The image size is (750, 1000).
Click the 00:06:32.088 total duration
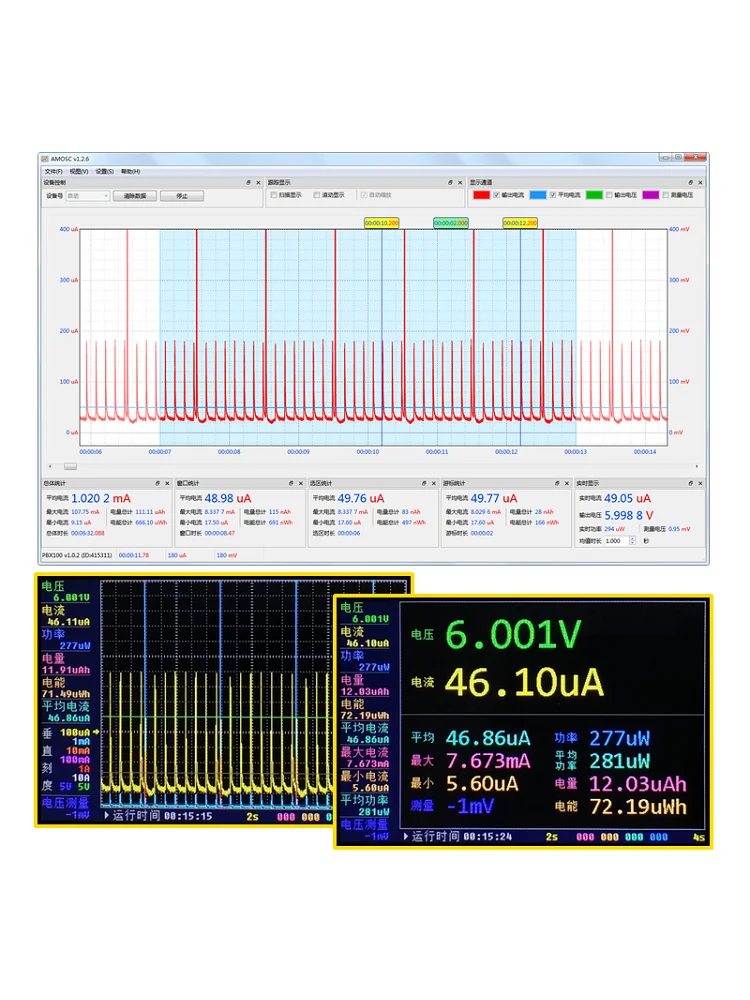coord(88,533)
